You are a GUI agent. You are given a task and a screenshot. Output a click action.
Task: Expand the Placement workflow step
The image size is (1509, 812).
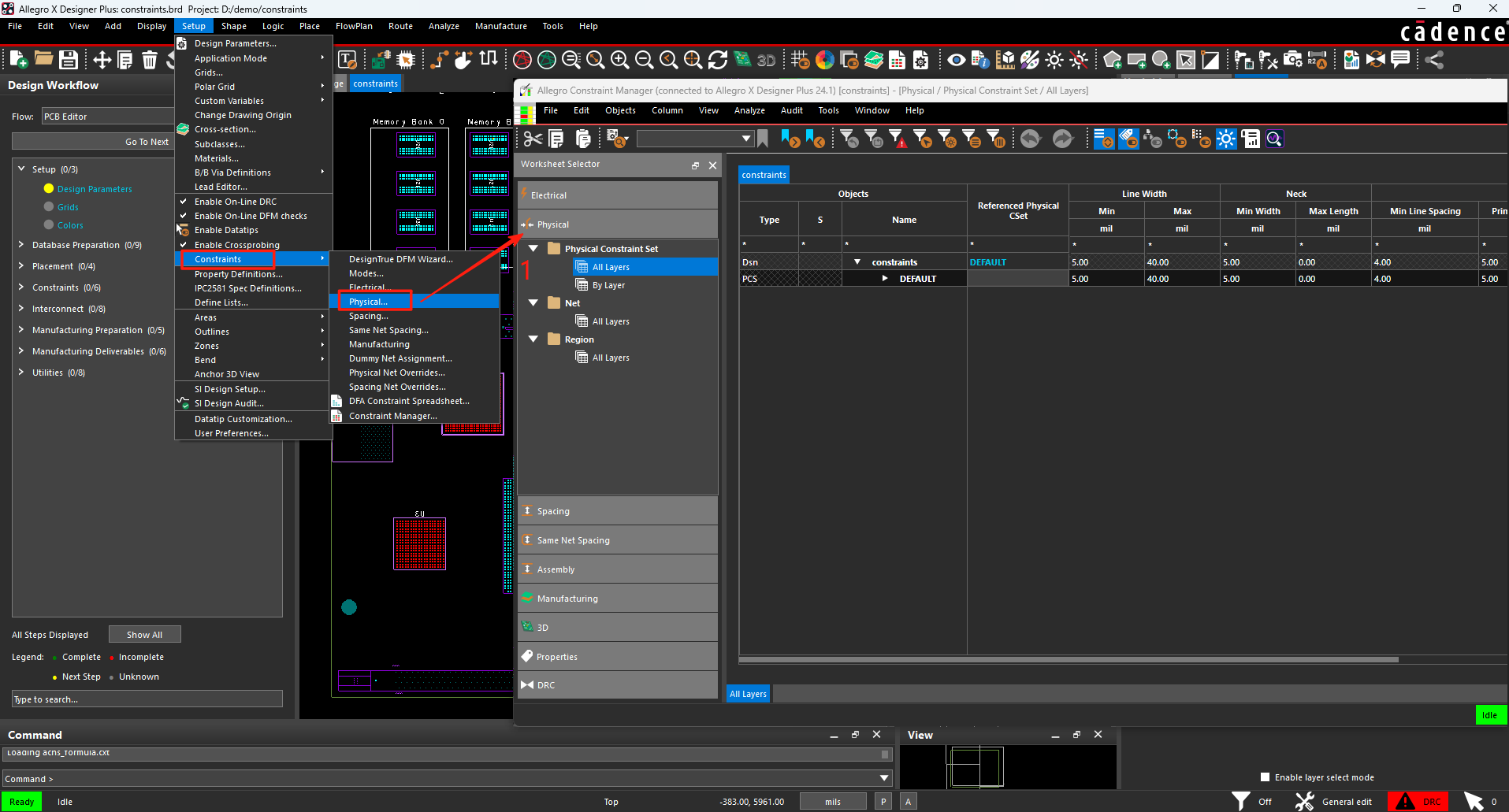(x=21, y=266)
